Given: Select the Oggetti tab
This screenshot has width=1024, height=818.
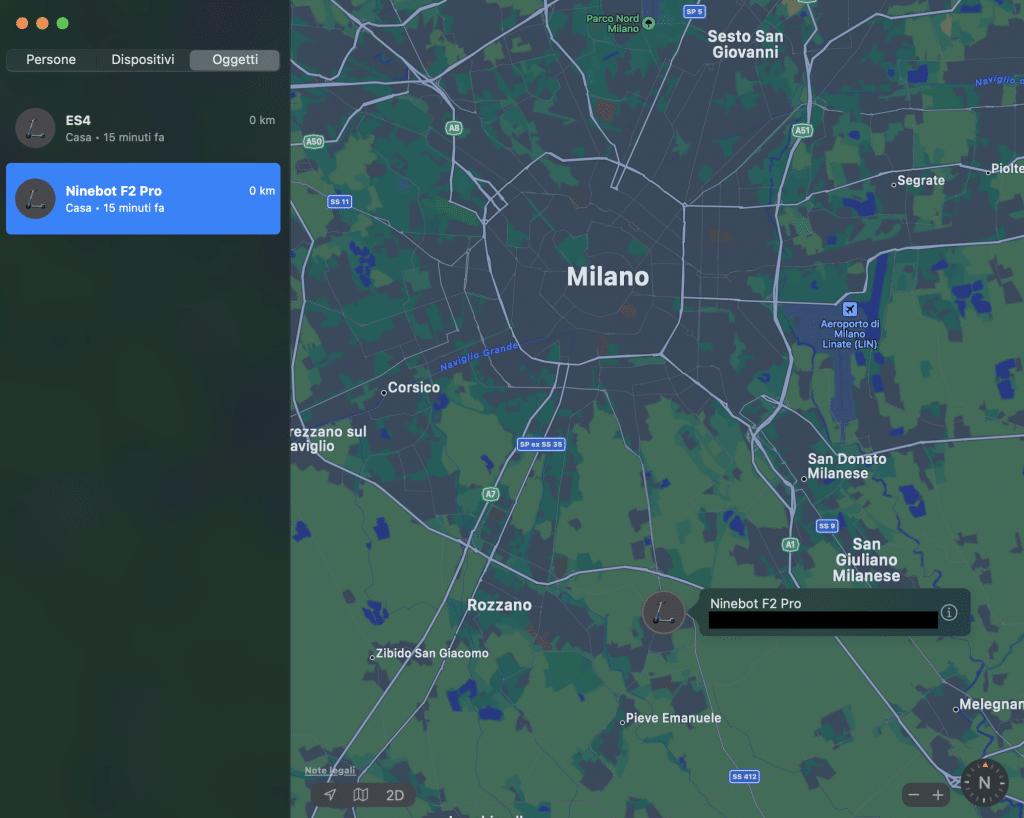Looking at the screenshot, I should click(x=234, y=59).
